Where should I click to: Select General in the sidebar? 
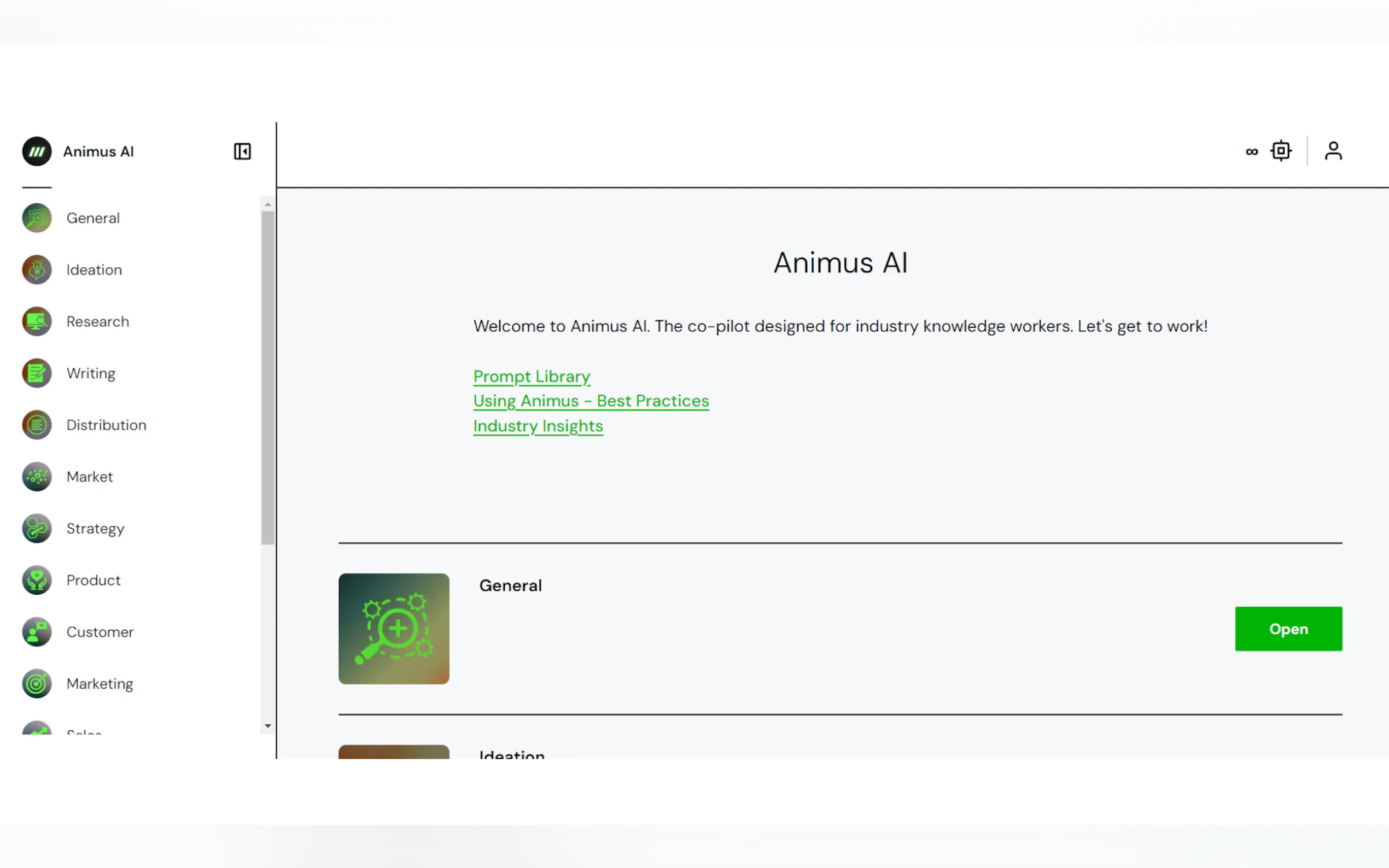93,218
